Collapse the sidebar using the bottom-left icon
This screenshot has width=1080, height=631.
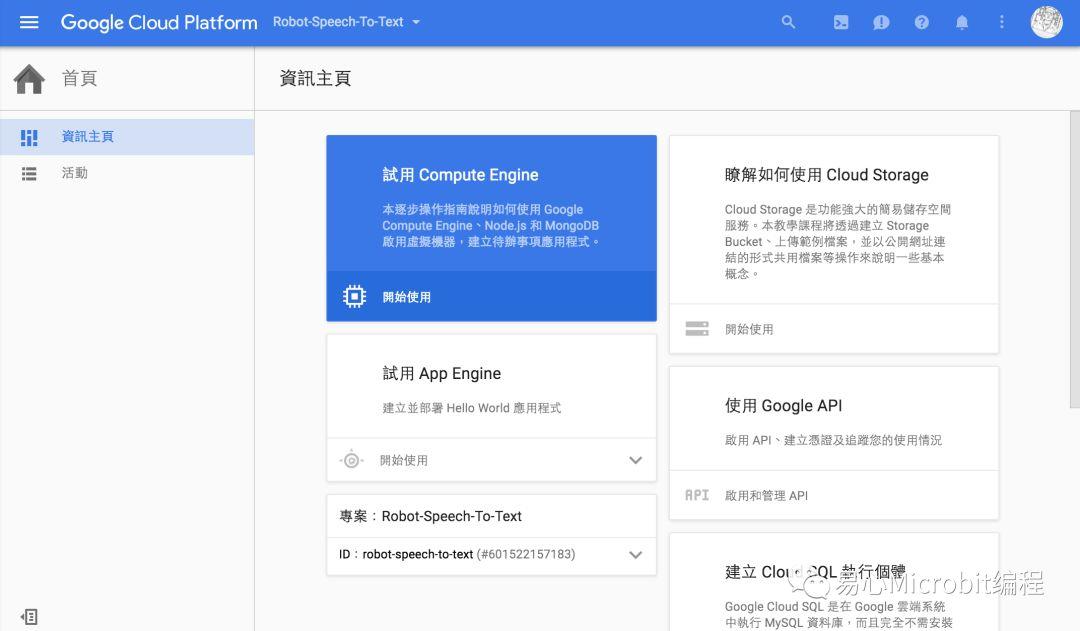tap(29, 617)
